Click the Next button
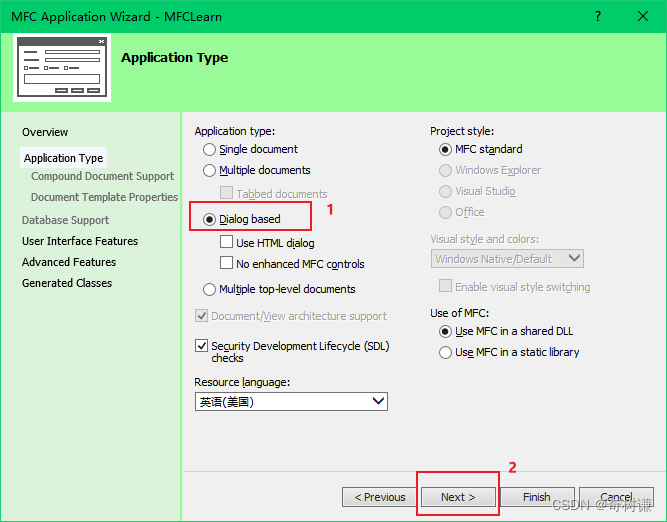The image size is (667, 522). [x=458, y=497]
